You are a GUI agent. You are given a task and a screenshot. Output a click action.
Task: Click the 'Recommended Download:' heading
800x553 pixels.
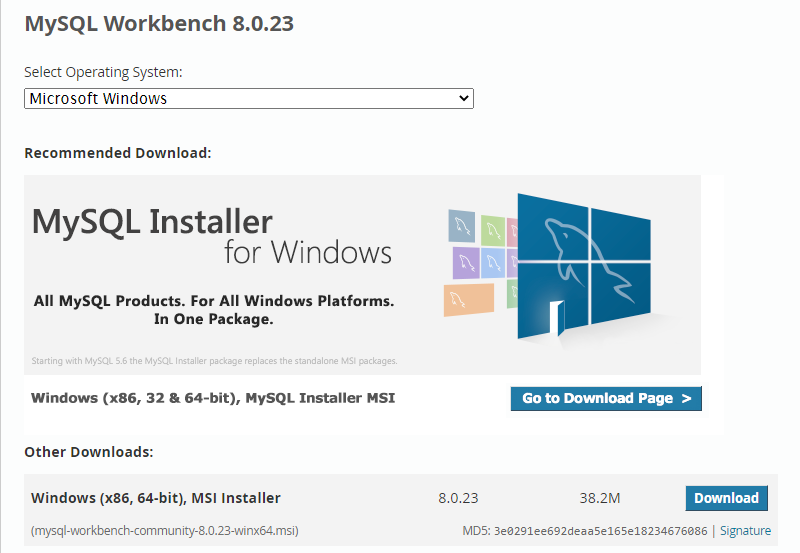[118, 153]
